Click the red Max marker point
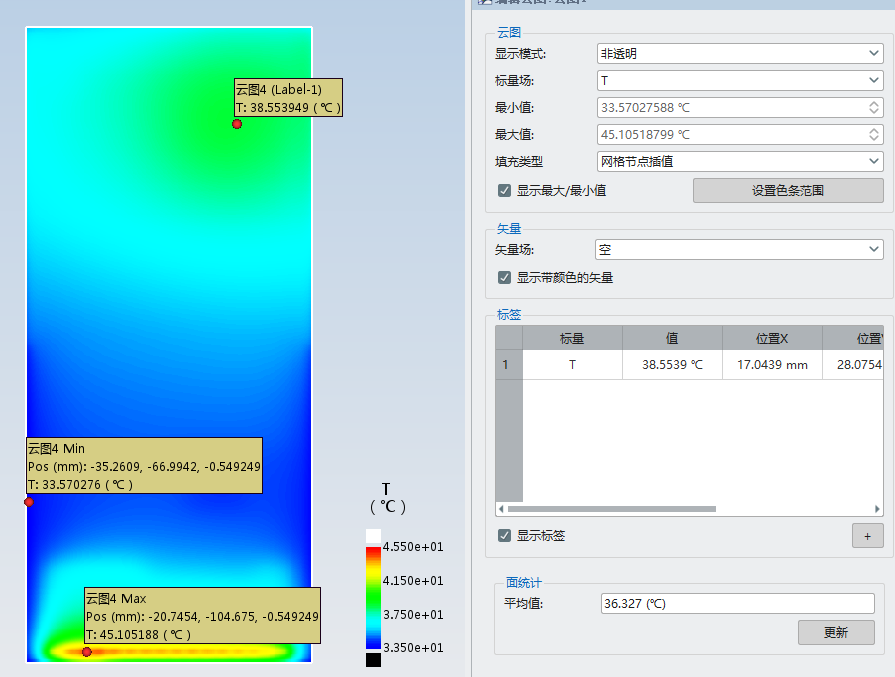Screen dimensions: 895x677 [x=87, y=652]
